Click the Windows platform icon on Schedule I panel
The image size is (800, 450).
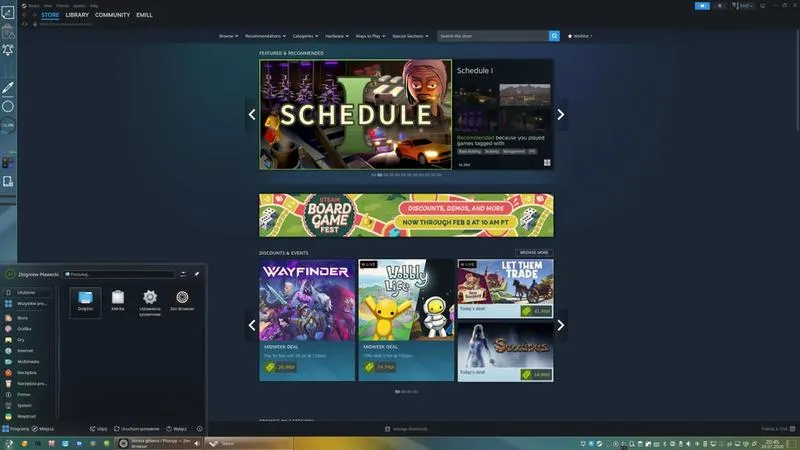(547, 163)
